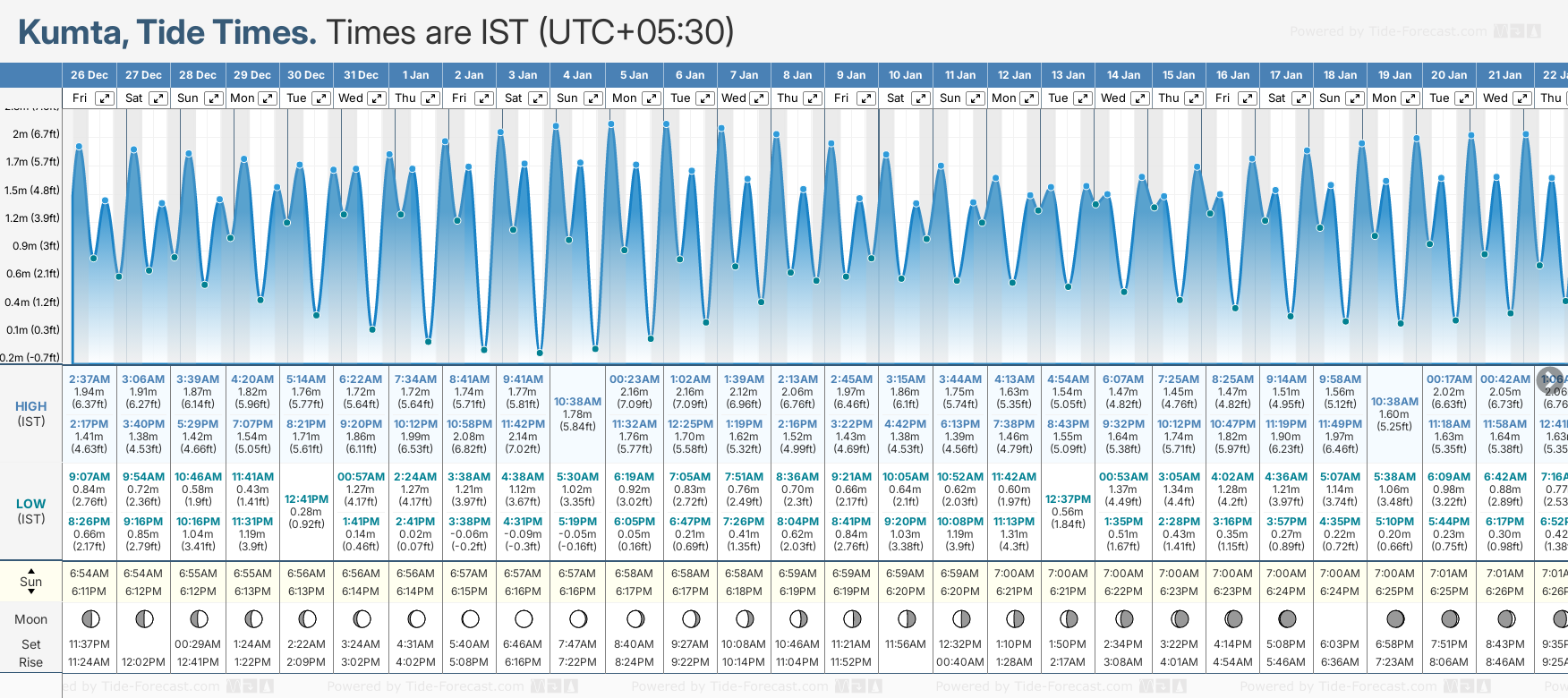Click the 10:38AM high tide on 4 Jan
The height and width of the screenshot is (698, 1568).
point(577,402)
